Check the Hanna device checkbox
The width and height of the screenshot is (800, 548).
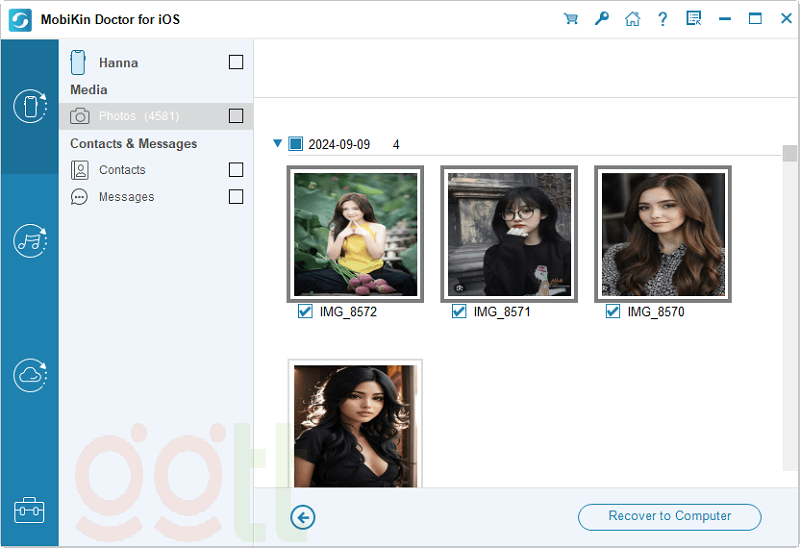[x=236, y=62]
